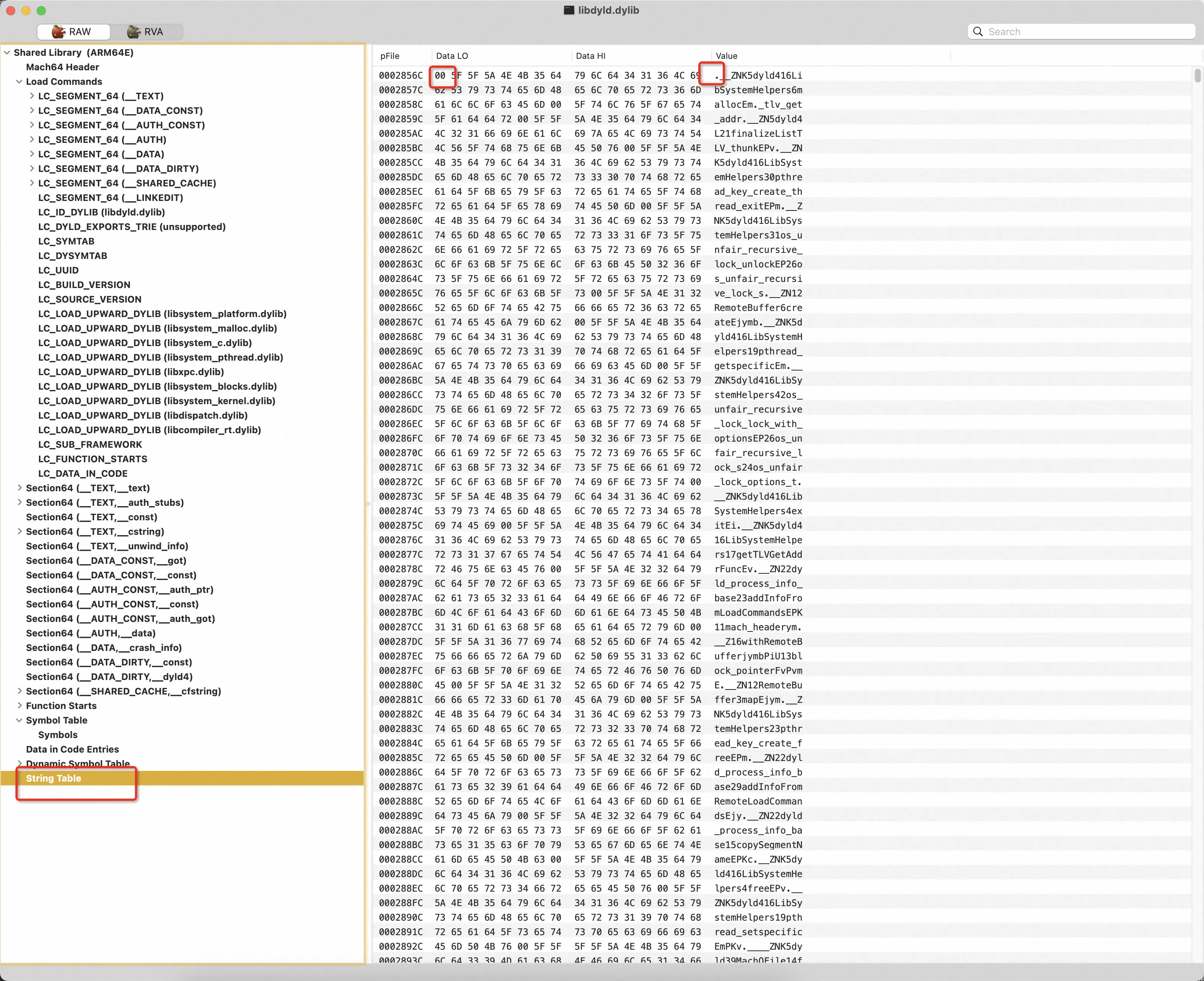Select Data in Code Entries item
The height and width of the screenshot is (981, 1204).
(72, 750)
